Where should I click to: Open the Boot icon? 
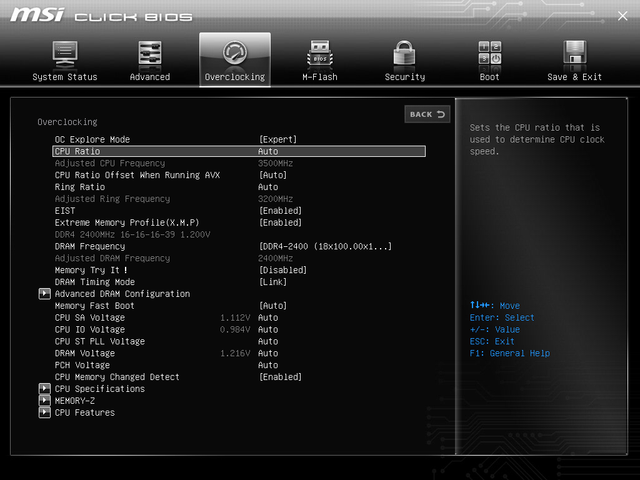[x=489, y=53]
